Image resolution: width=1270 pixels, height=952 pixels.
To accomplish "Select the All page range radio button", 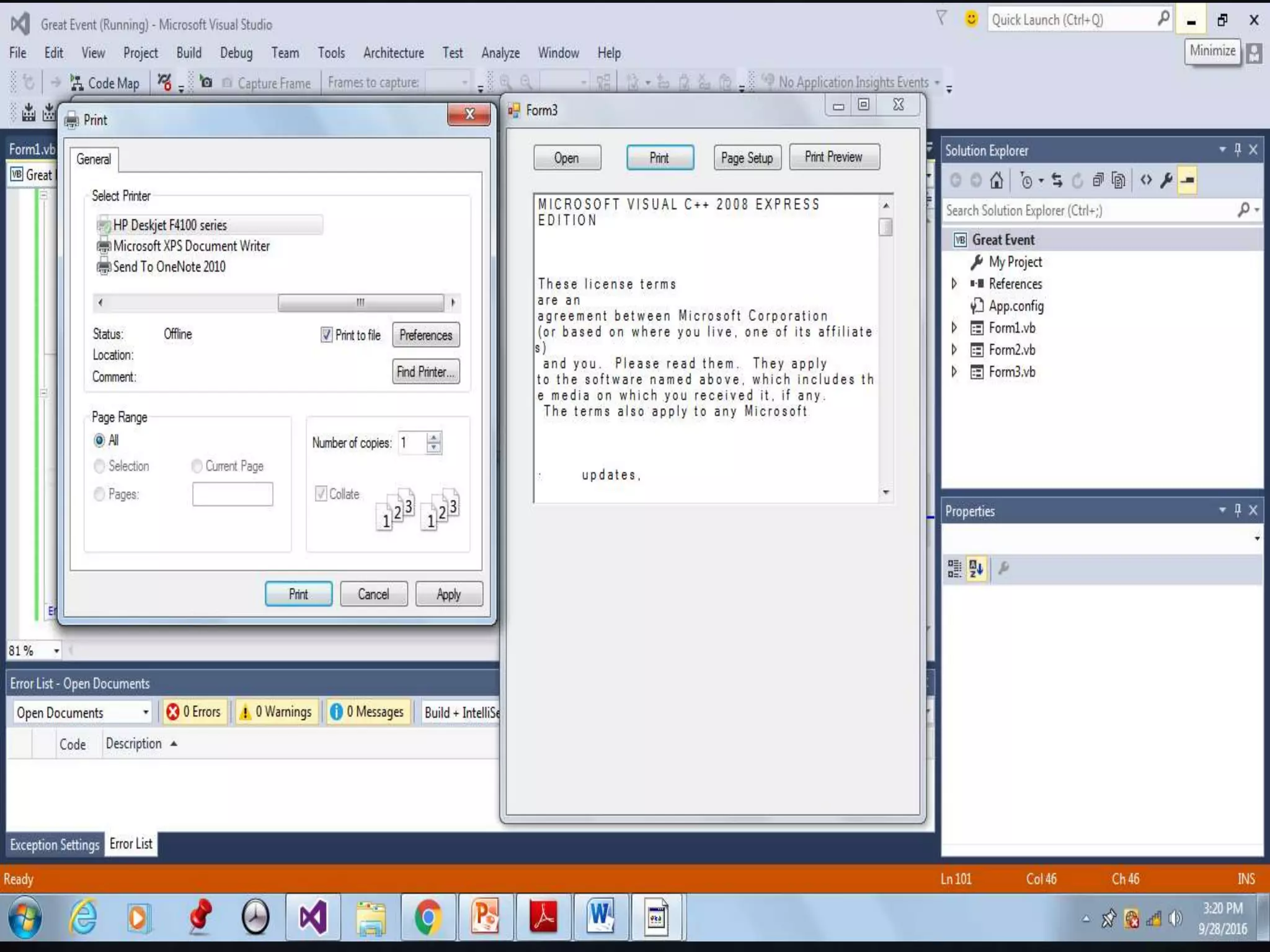I will pyautogui.click(x=99, y=441).
